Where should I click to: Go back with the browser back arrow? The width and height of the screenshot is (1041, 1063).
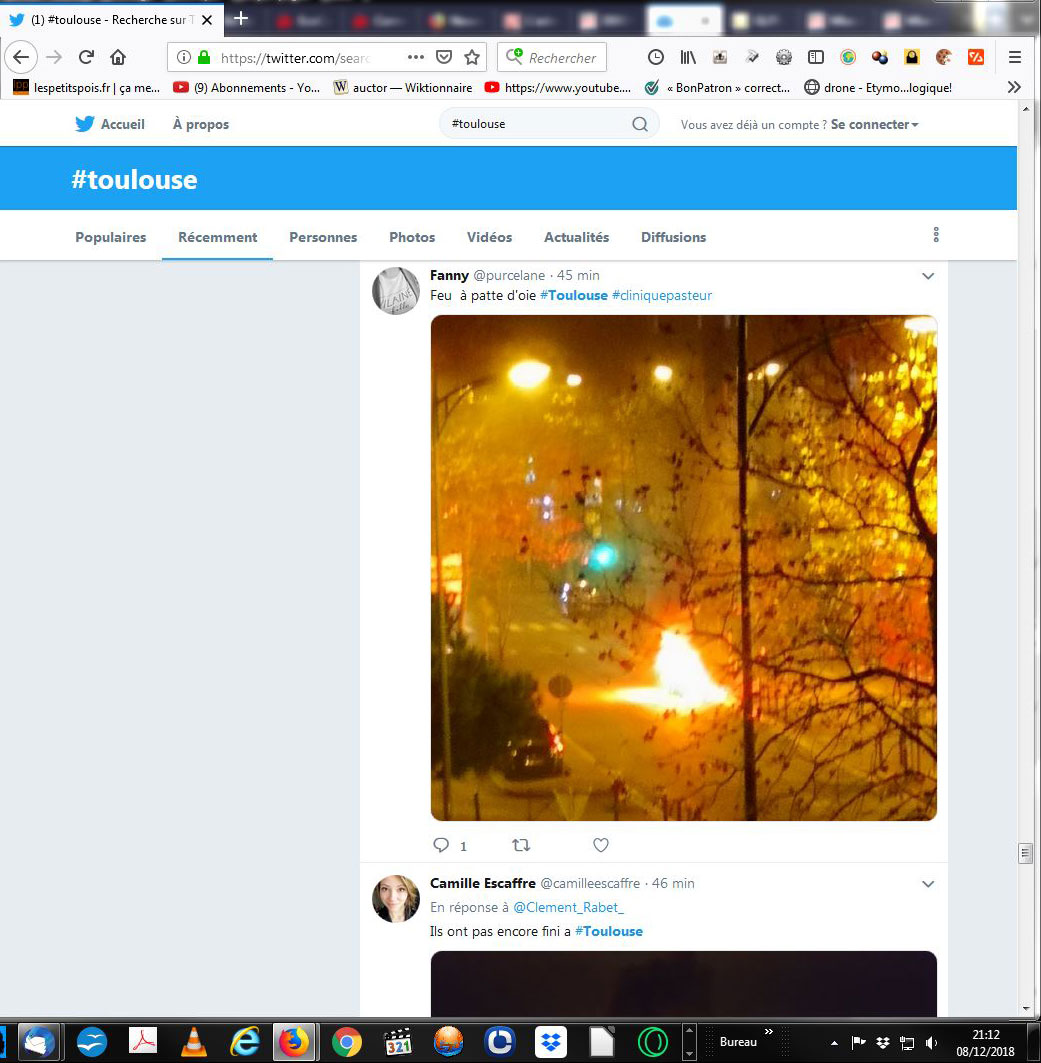click(x=21, y=57)
